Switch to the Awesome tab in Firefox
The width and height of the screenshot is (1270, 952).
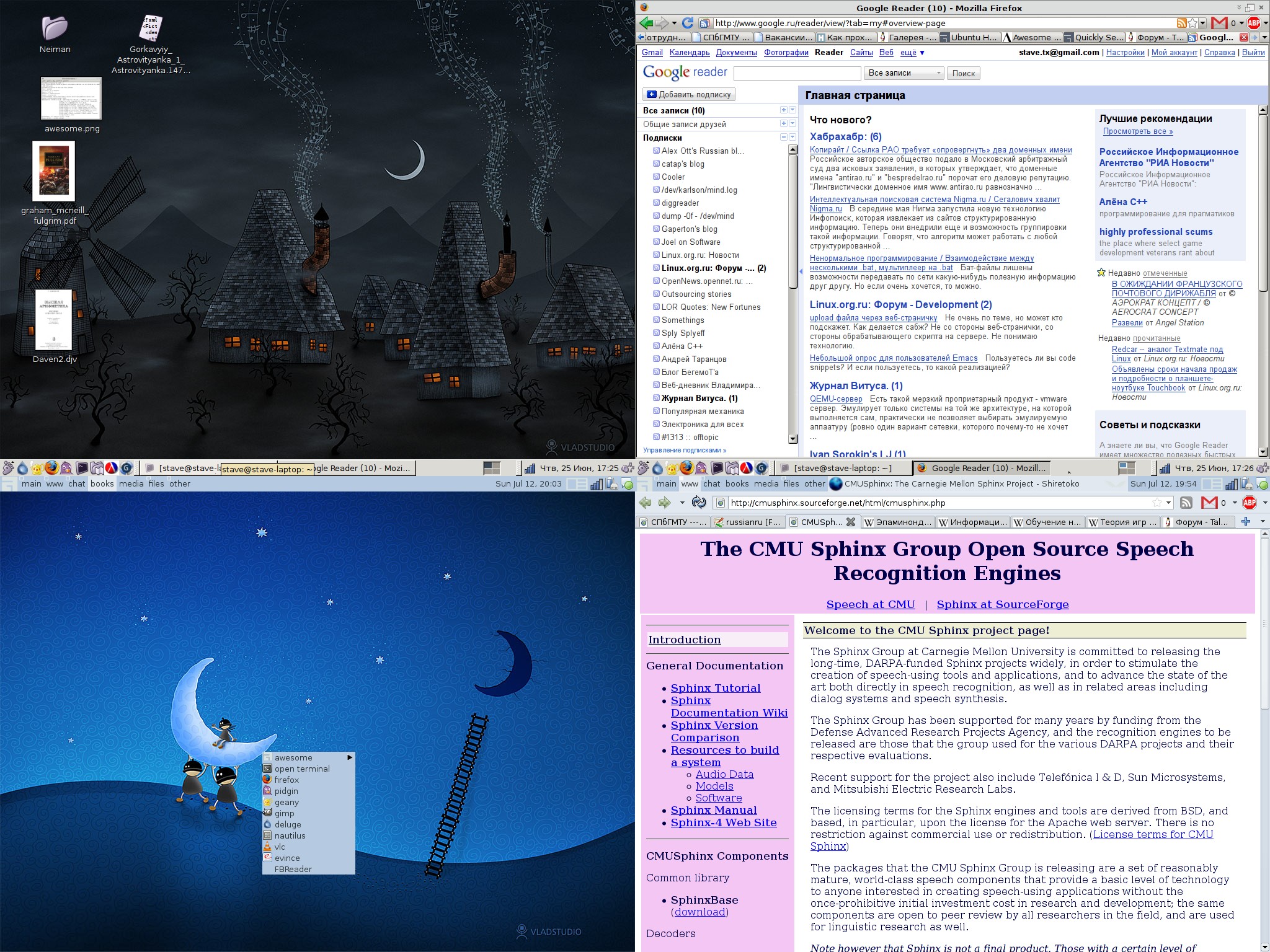pyautogui.click(x=1031, y=37)
